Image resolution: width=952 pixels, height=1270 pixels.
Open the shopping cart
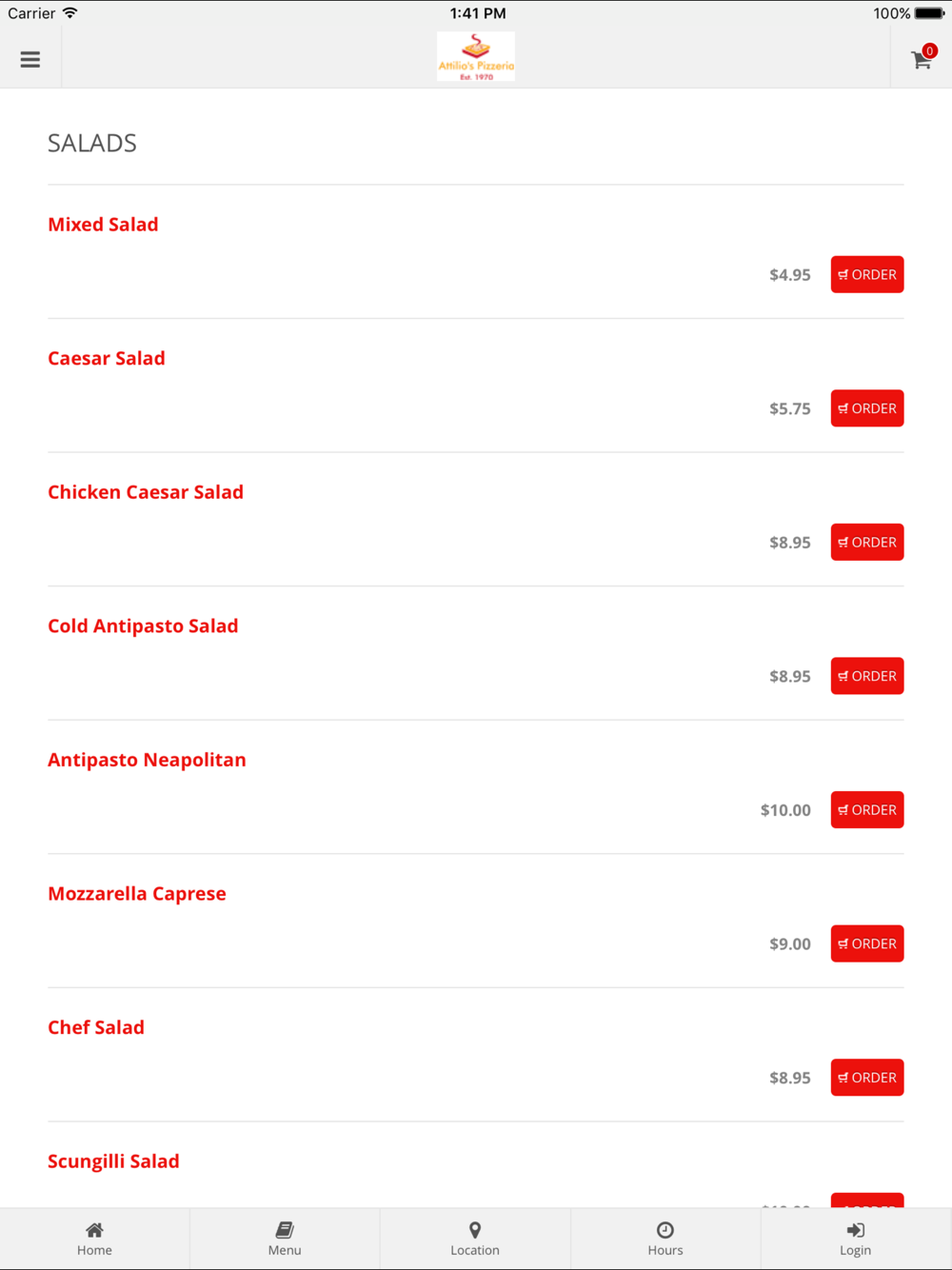point(921,61)
